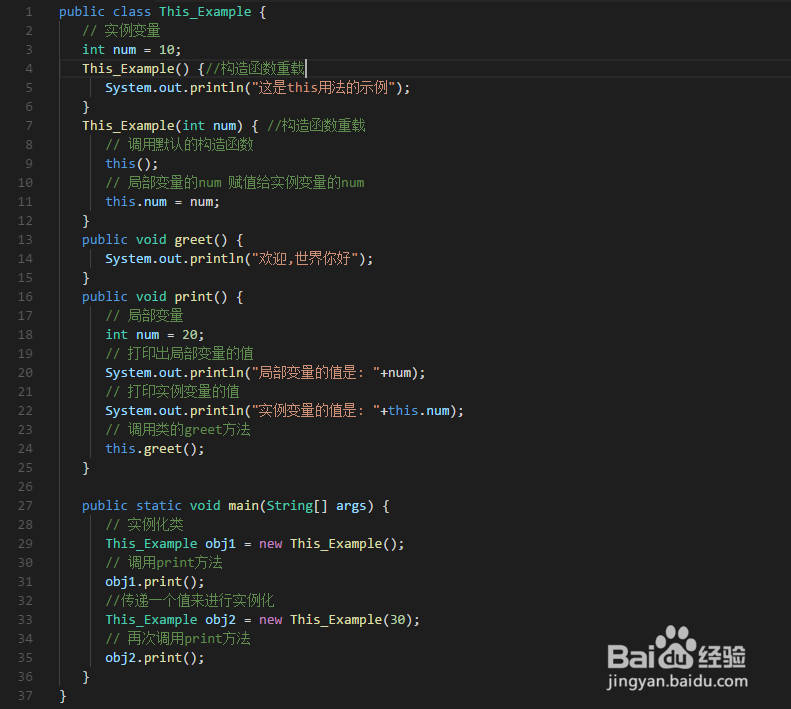Click comment 构造函数重载 on line 4
Screen dimensions: 791x709
[x=255, y=69]
